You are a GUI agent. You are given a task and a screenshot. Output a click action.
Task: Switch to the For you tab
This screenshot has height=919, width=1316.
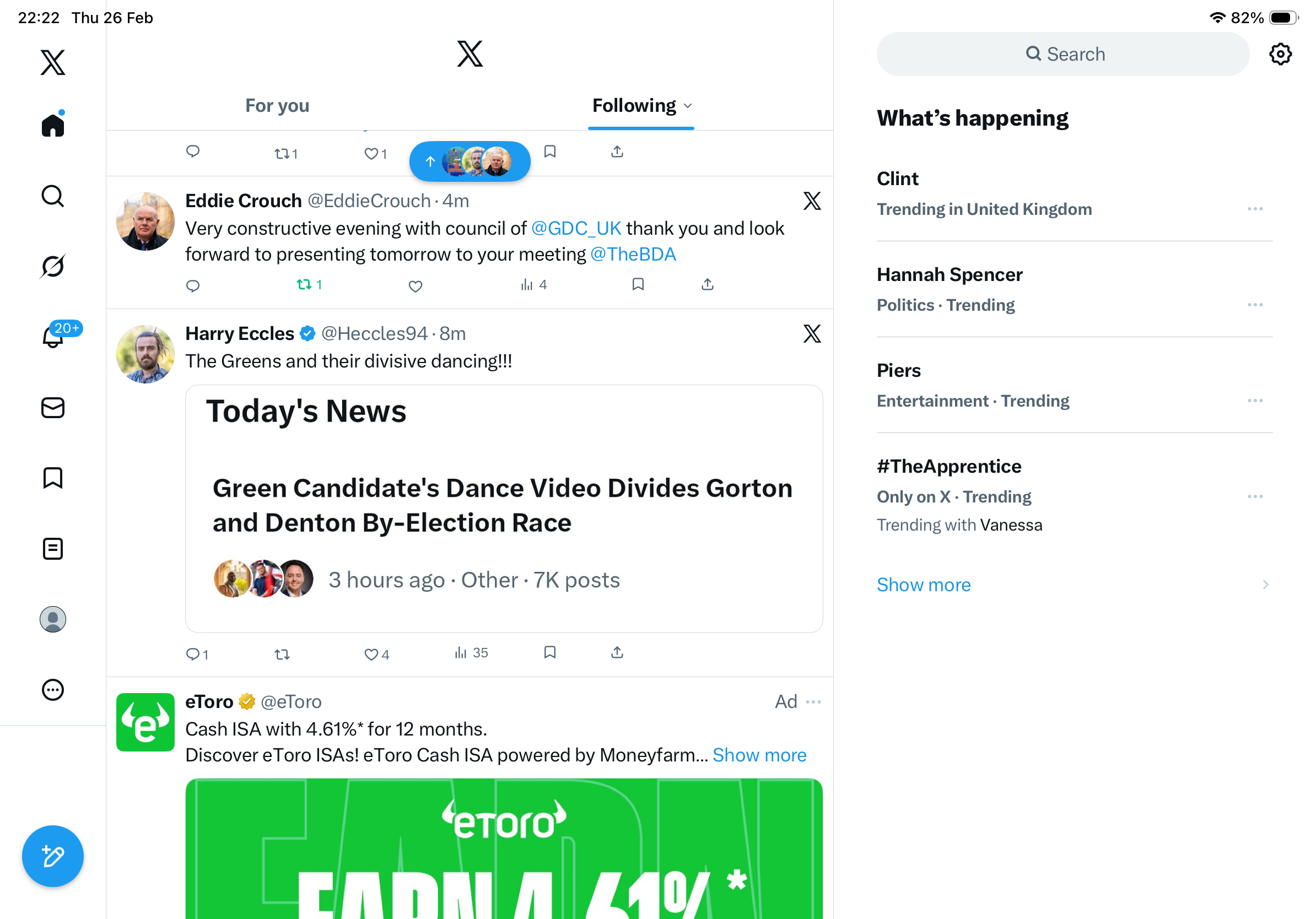pos(277,106)
